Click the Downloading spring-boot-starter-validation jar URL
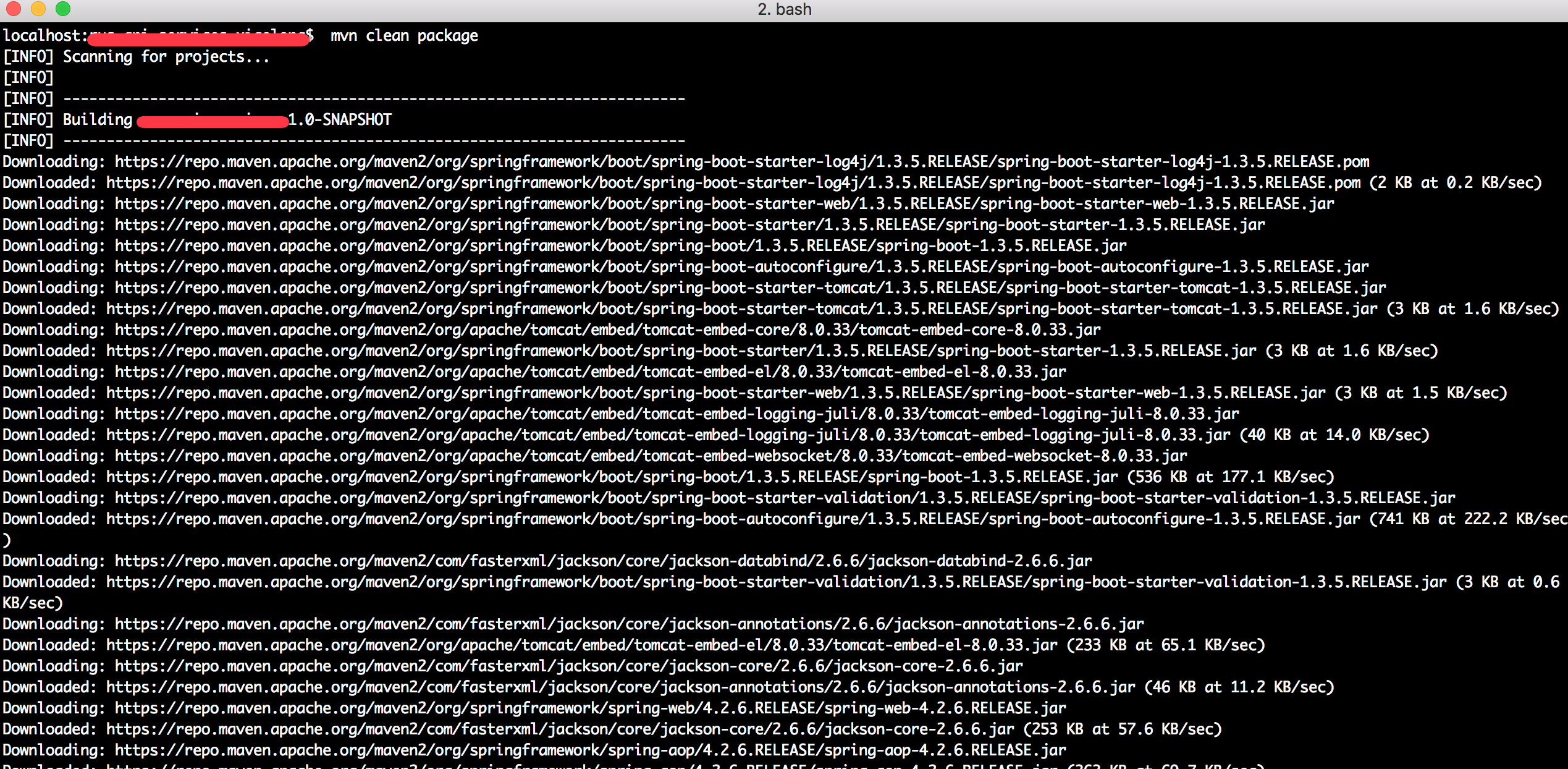Screen dimensions: 1568x769 pyautogui.click(x=785, y=498)
